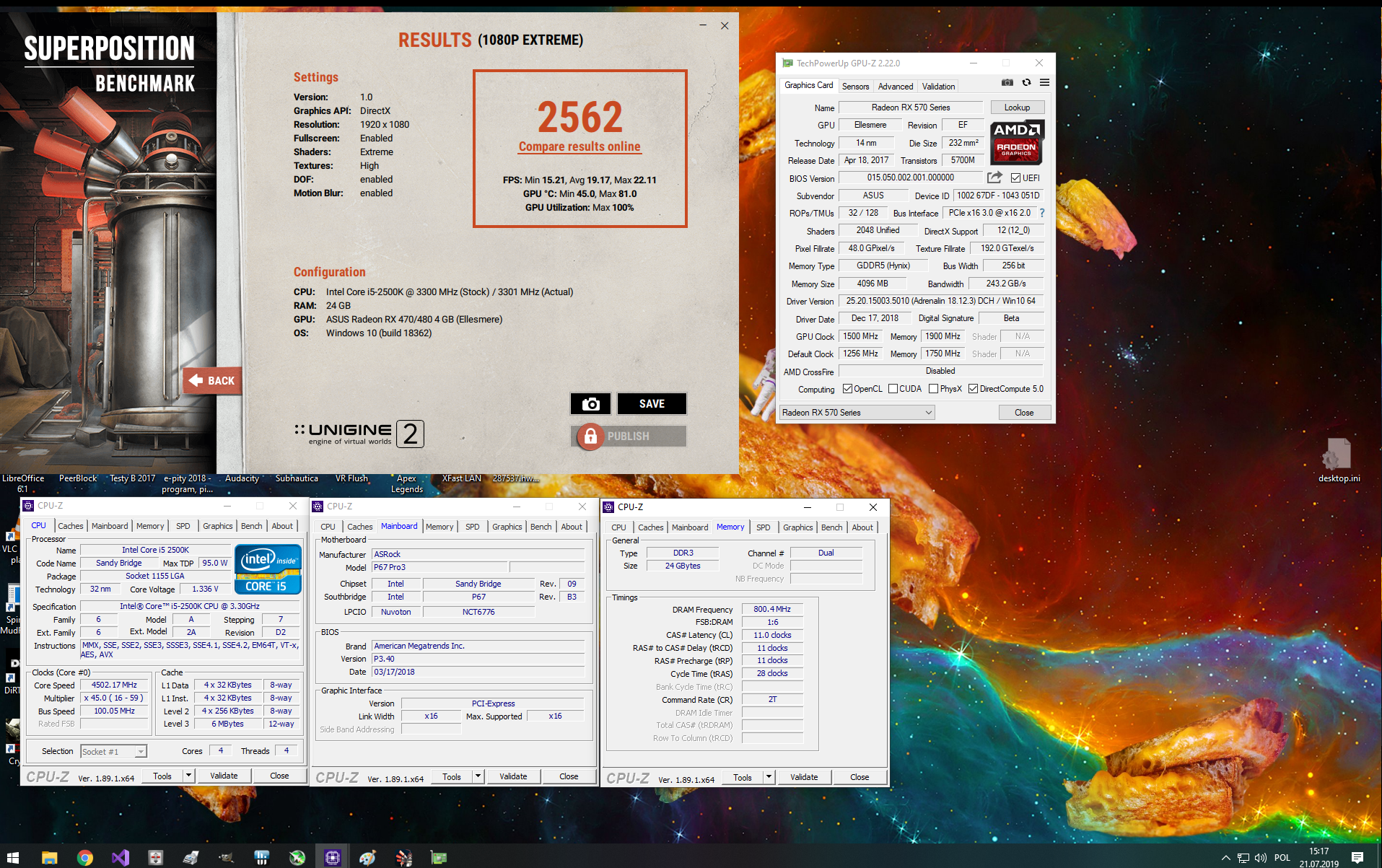1382x868 pixels.
Task: Click Superposition camera screenshot button
Action: tap(590, 404)
